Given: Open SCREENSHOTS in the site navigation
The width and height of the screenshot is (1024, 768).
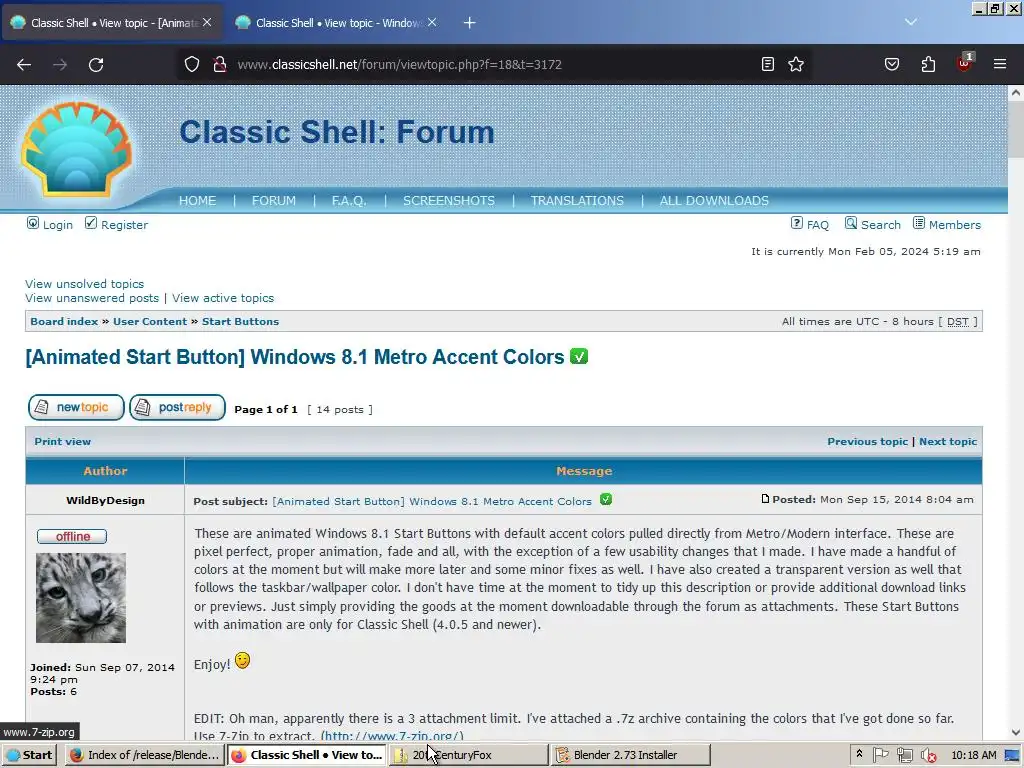Looking at the screenshot, I should [x=449, y=200].
